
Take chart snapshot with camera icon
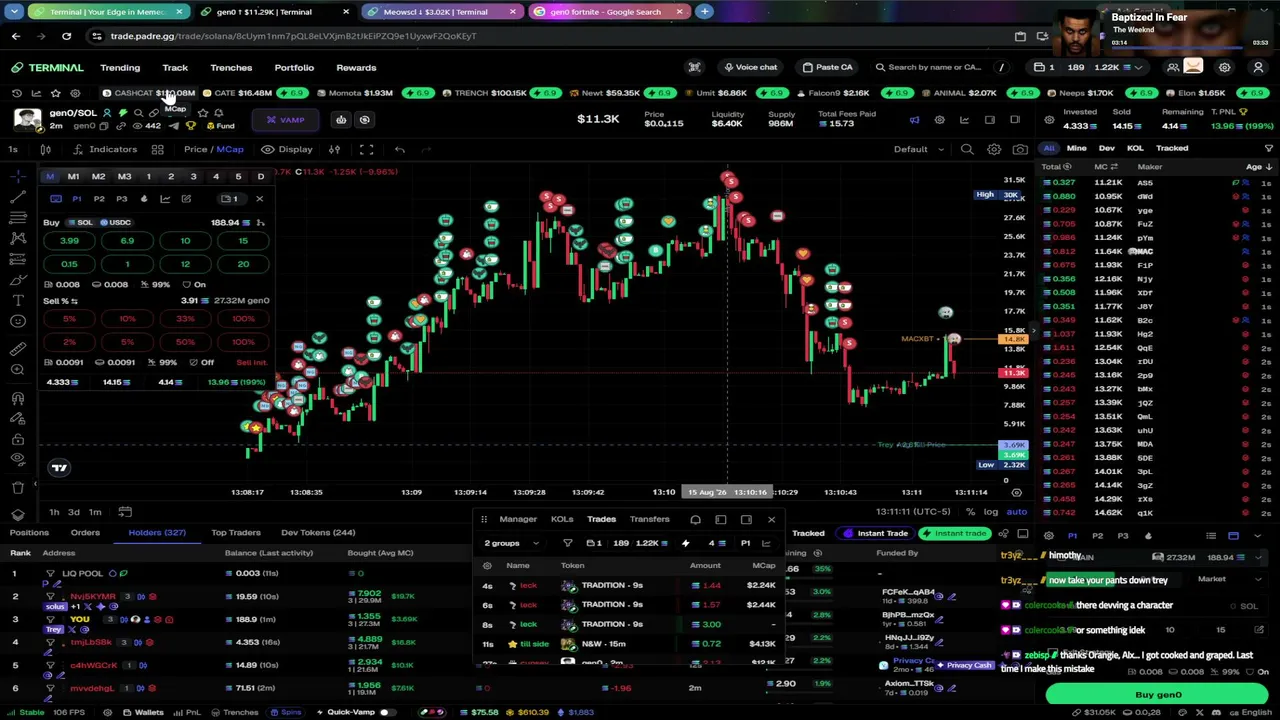(x=1020, y=149)
